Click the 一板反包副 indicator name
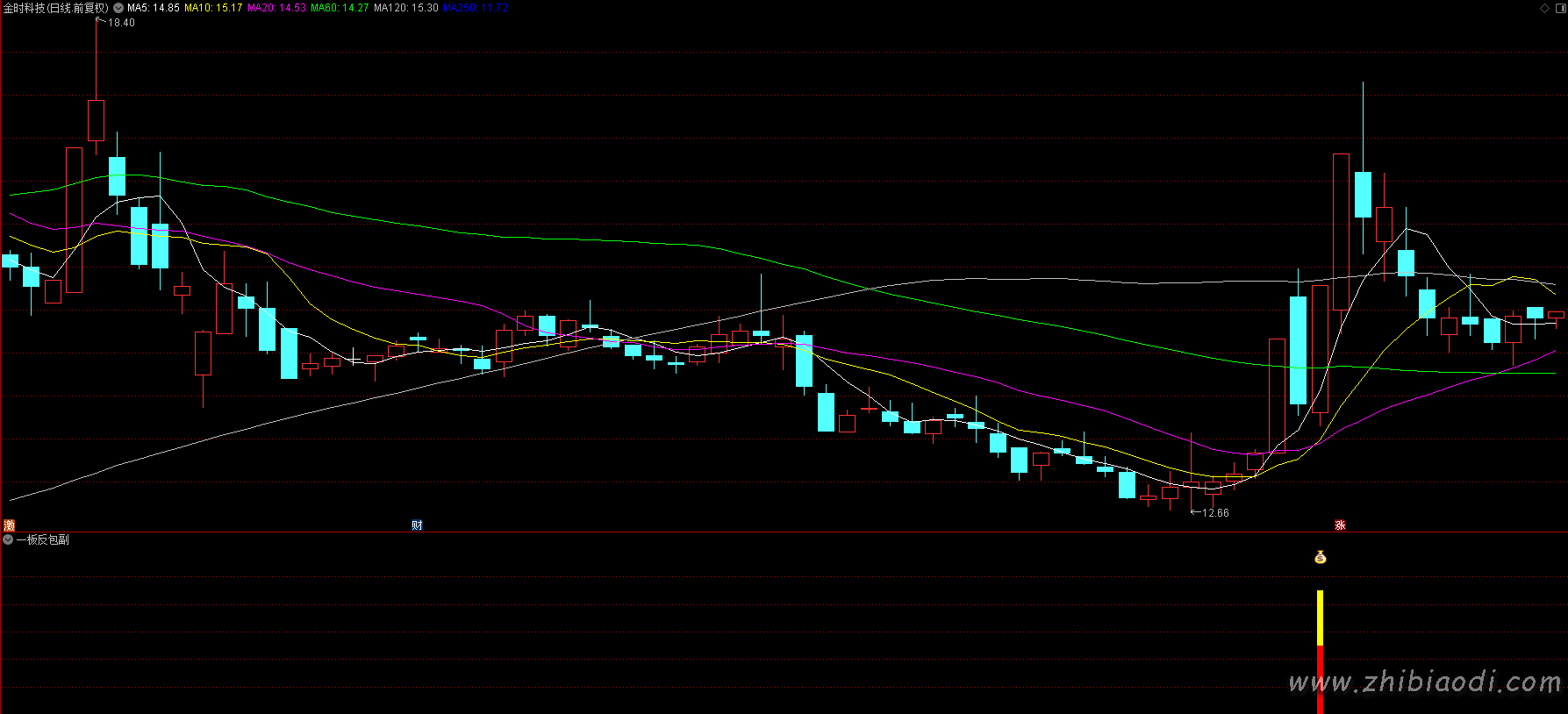Viewport: 1568px width, 714px height. coord(43,539)
